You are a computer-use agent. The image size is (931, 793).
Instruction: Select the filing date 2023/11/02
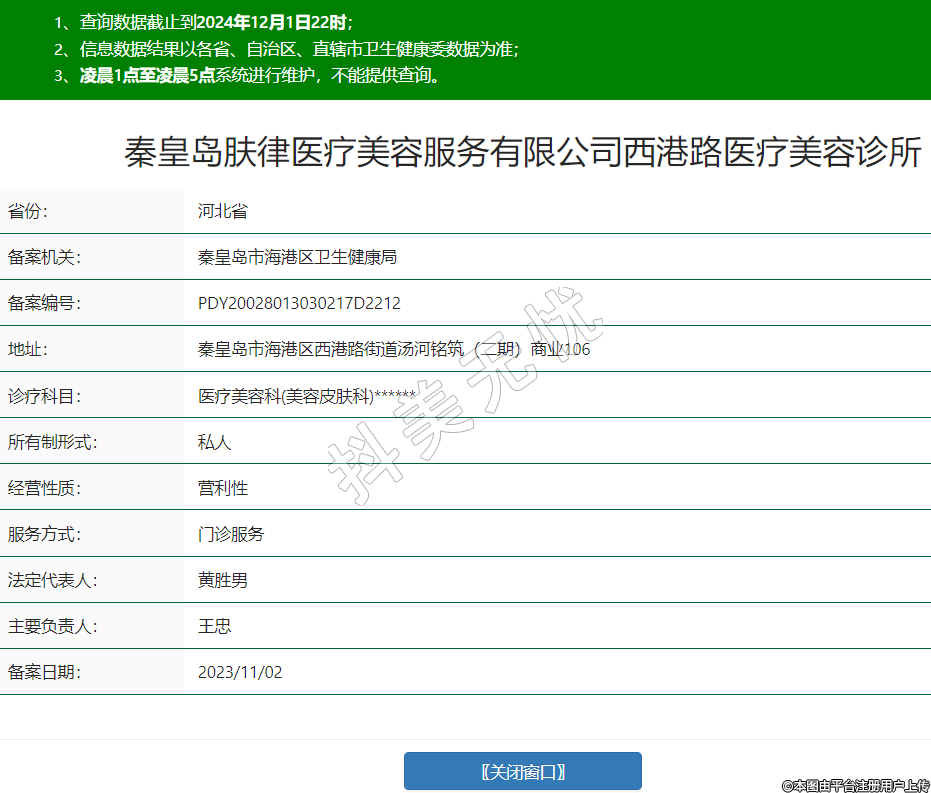[240, 672]
